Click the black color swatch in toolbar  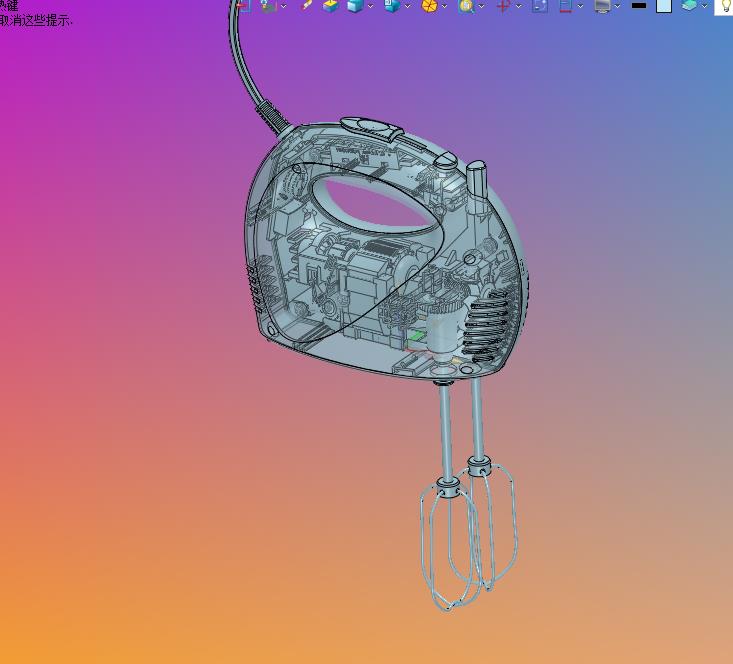[x=639, y=6]
